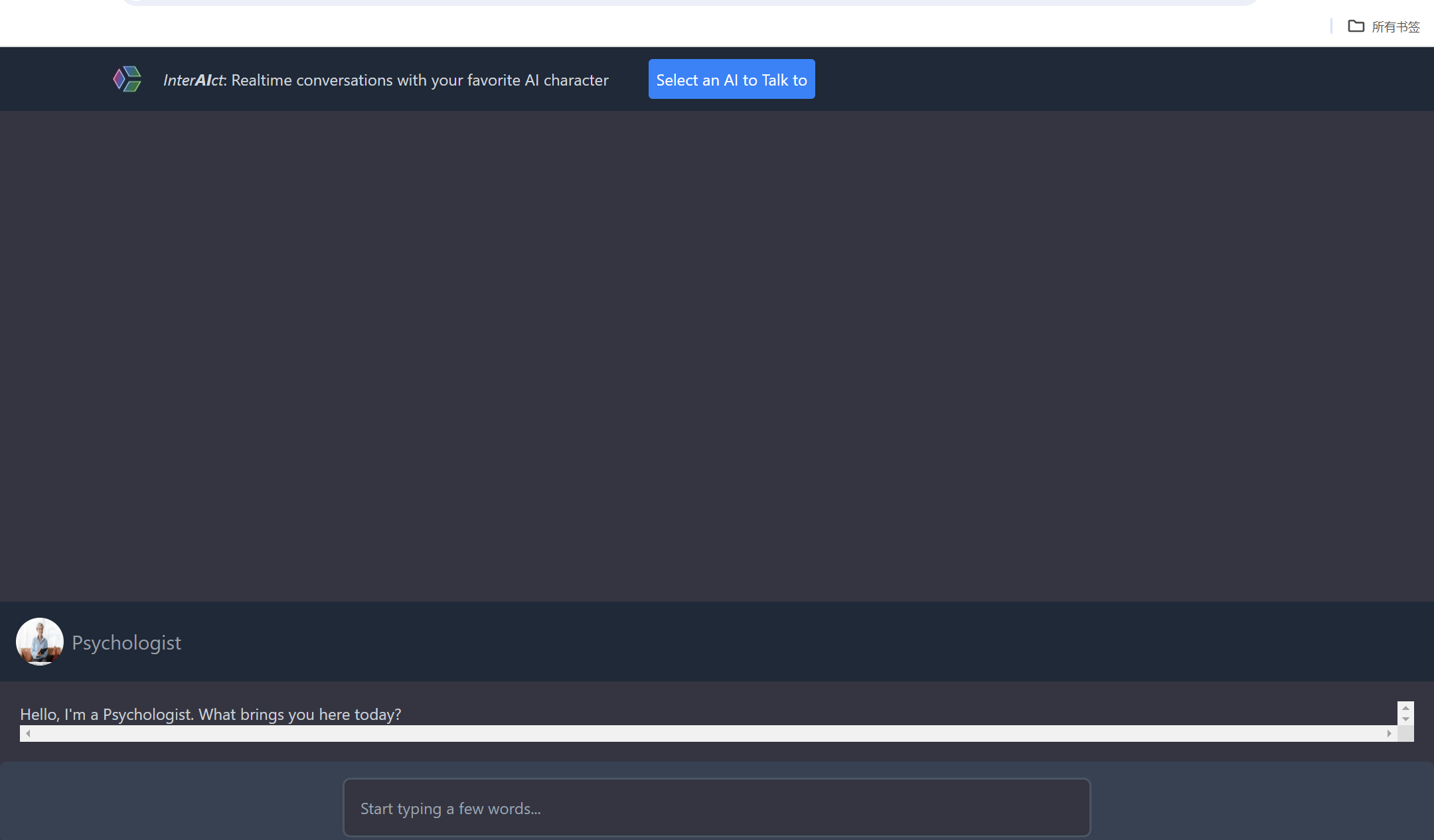Click the 所有书签 bookmarks label

(x=1395, y=27)
